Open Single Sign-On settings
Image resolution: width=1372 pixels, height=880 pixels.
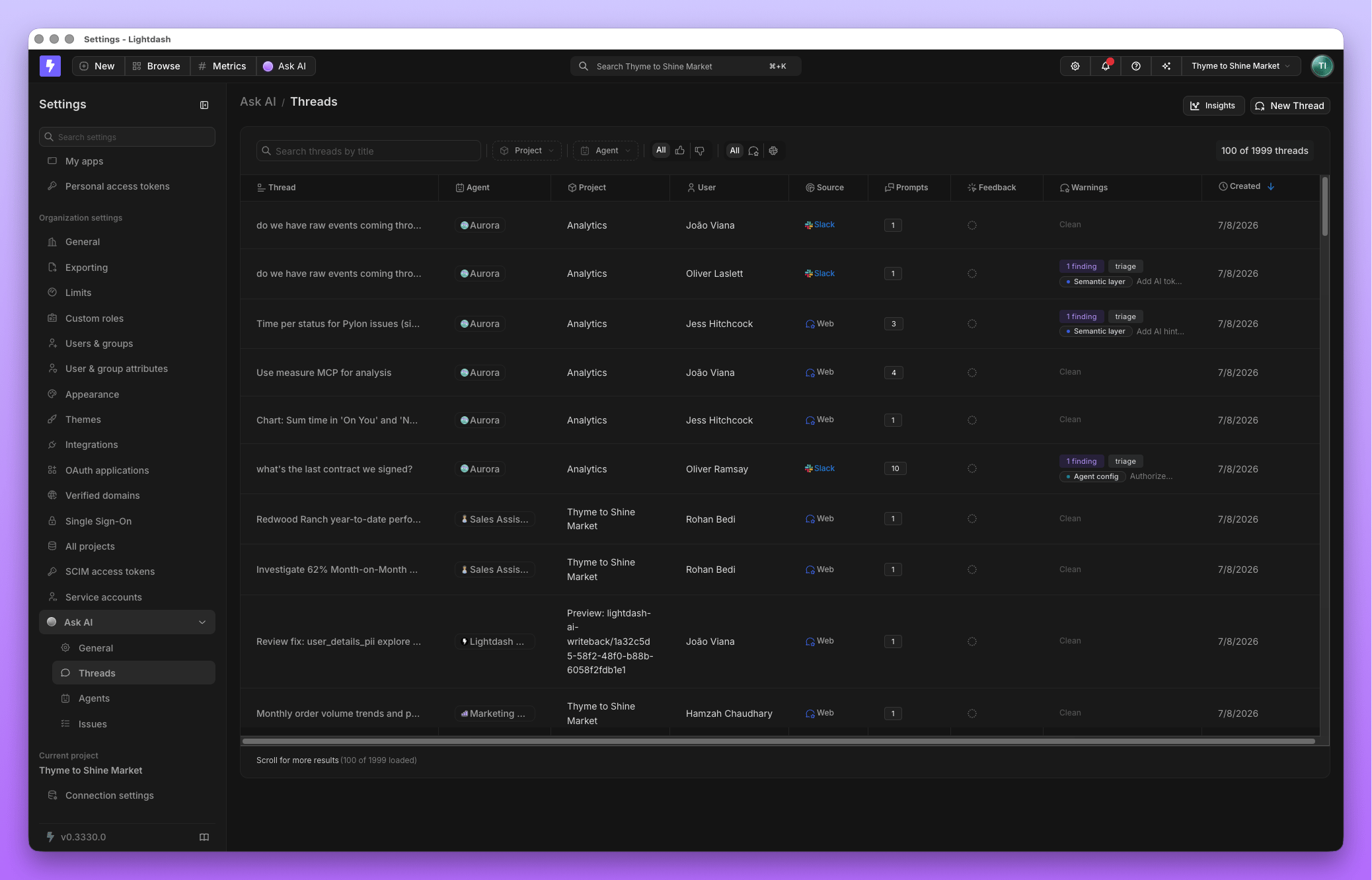(127, 521)
